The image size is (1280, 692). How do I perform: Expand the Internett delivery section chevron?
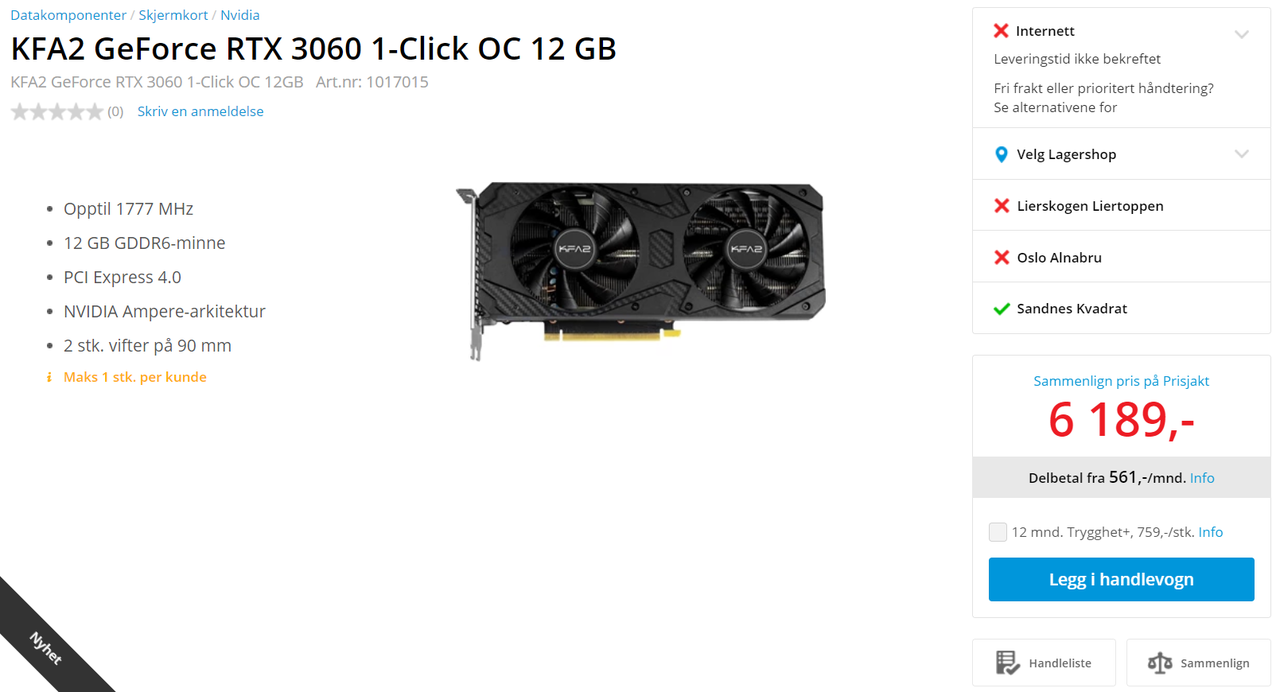pos(1242,34)
